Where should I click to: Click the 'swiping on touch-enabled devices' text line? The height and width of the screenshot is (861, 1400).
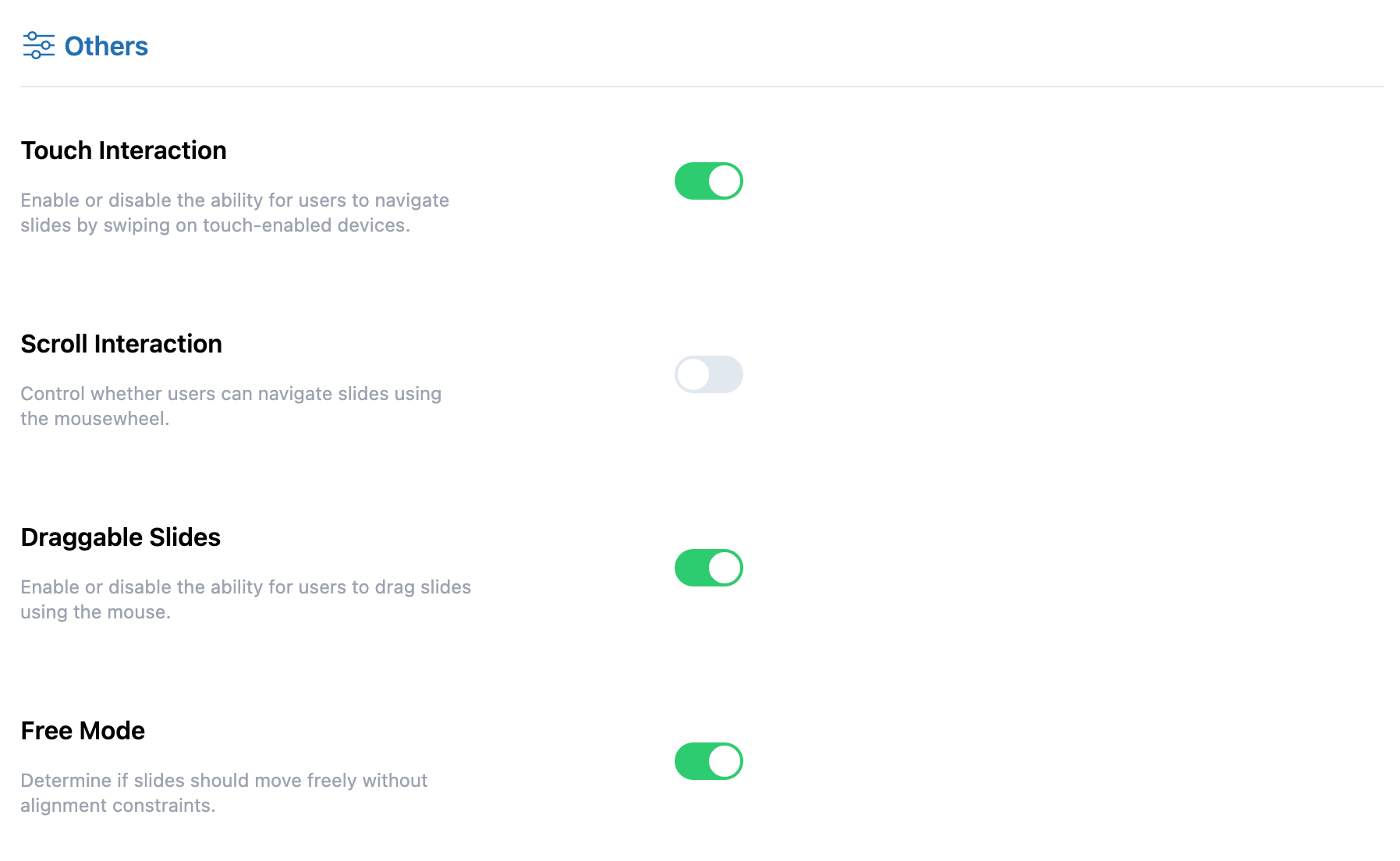pyautogui.click(x=215, y=225)
